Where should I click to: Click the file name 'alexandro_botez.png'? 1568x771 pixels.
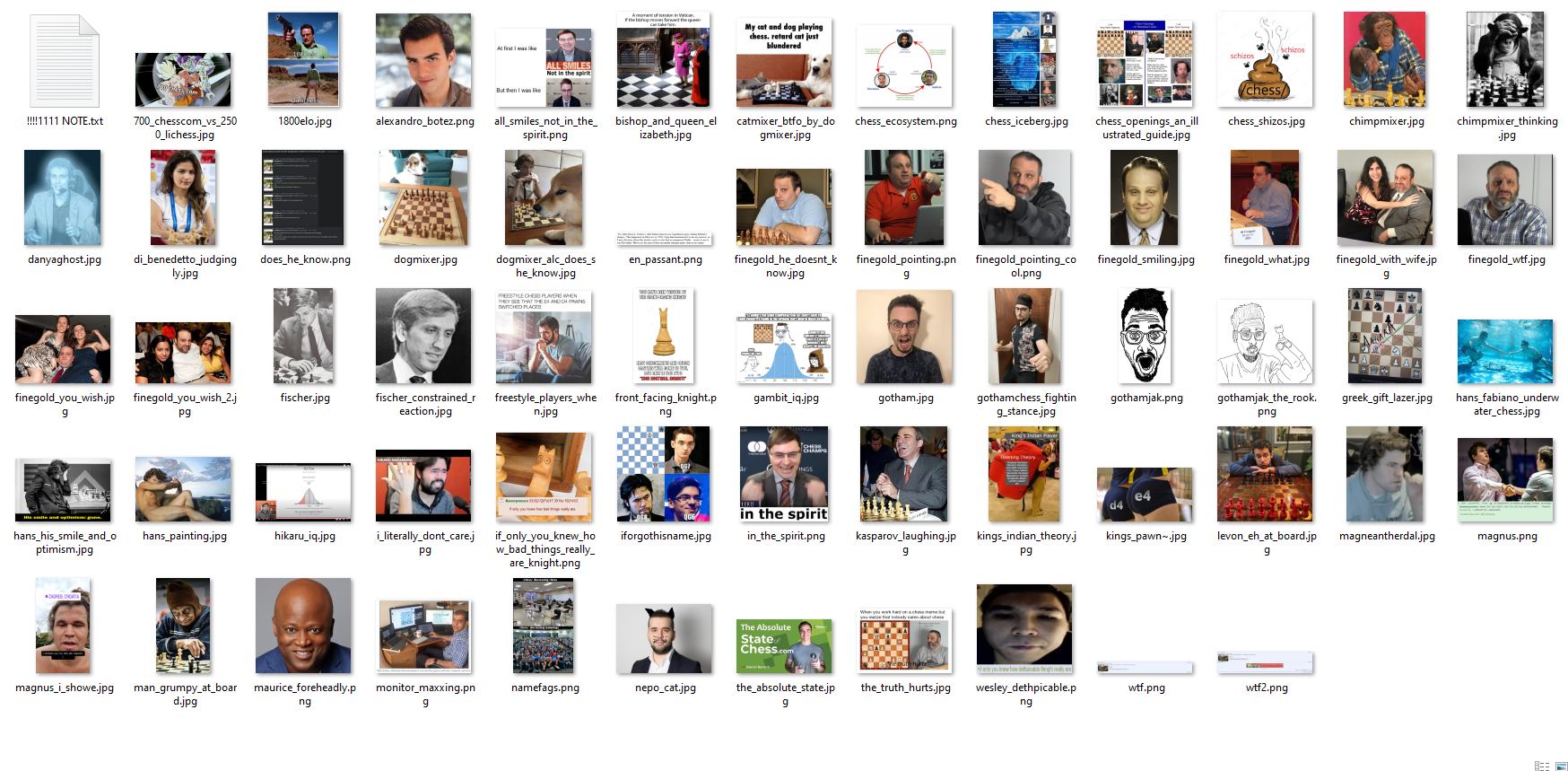click(425, 121)
